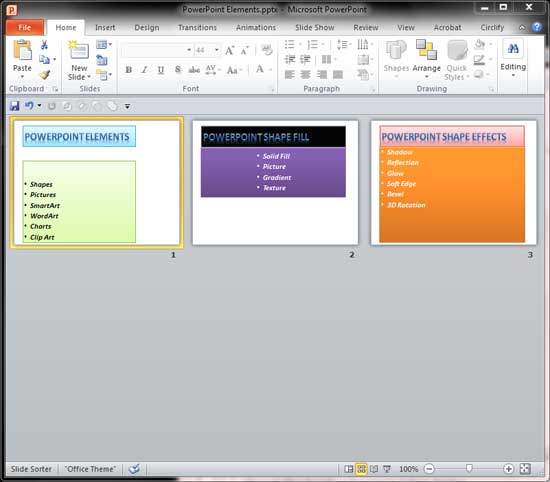The height and width of the screenshot is (482, 550).
Task: Click the Paste clipboard icon
Action: point(22,50)
